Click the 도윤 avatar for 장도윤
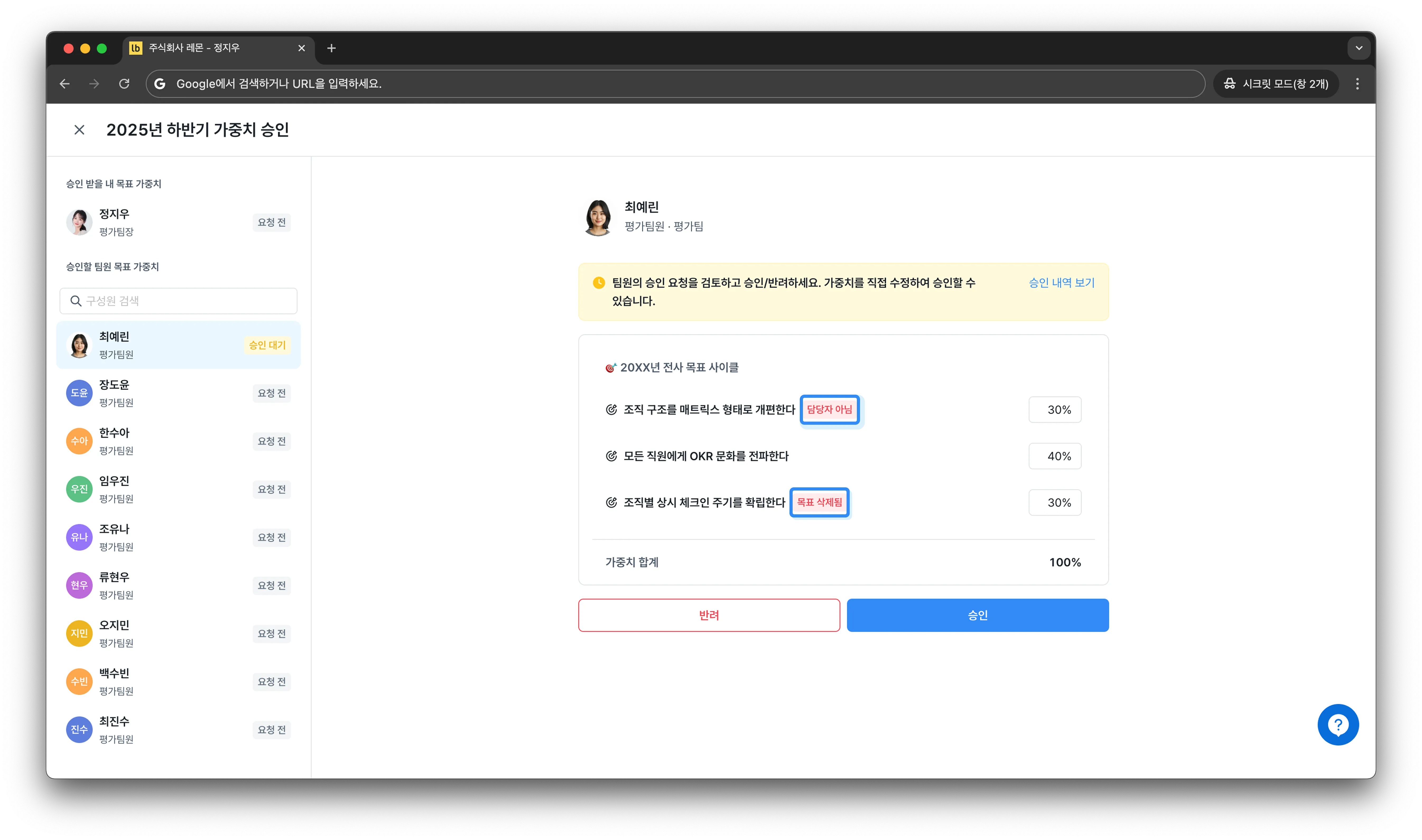The height and width of the screenshot is (840, 1422). [x=79, y=393]
